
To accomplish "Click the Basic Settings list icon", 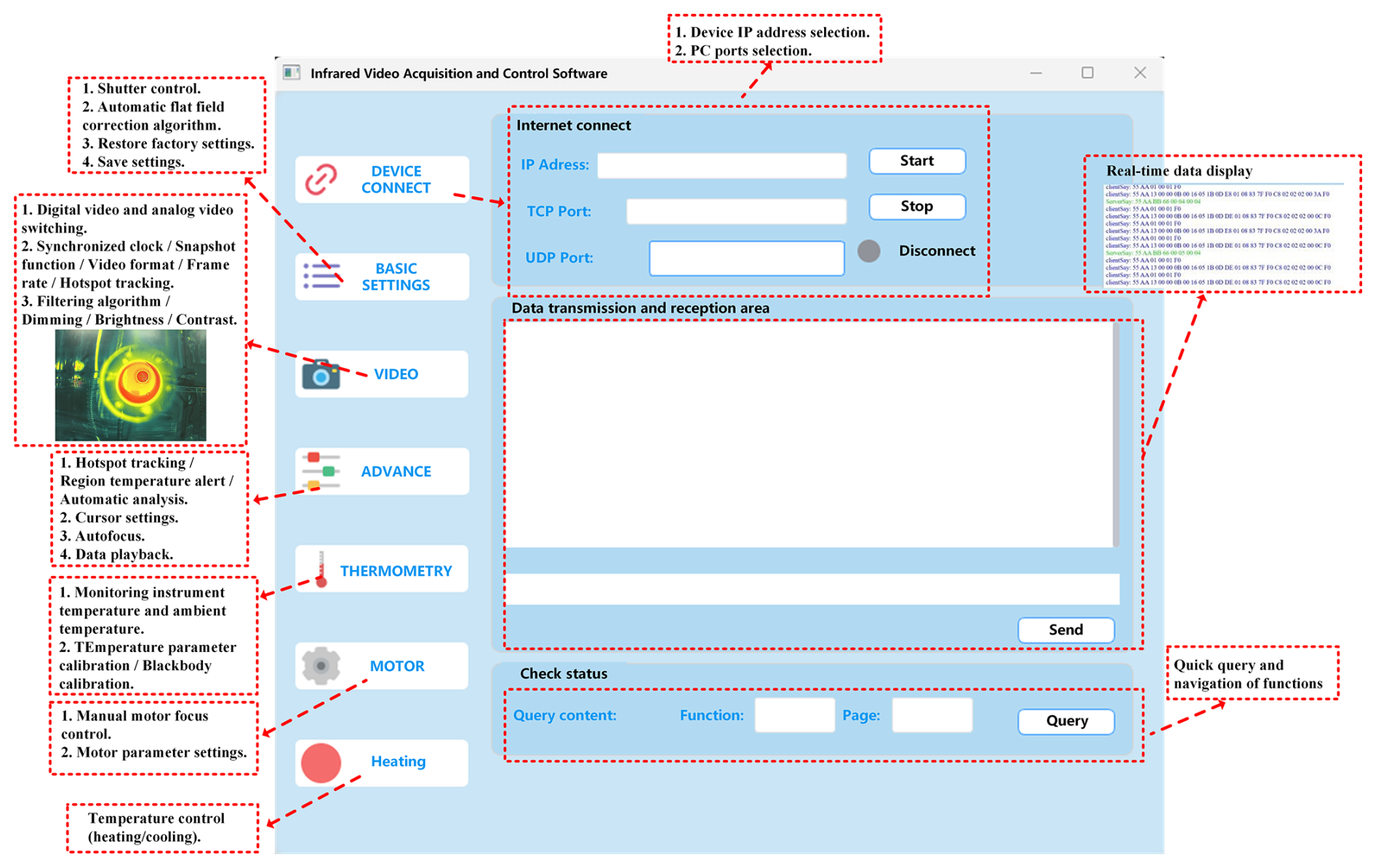I will (x=322, y=276).
